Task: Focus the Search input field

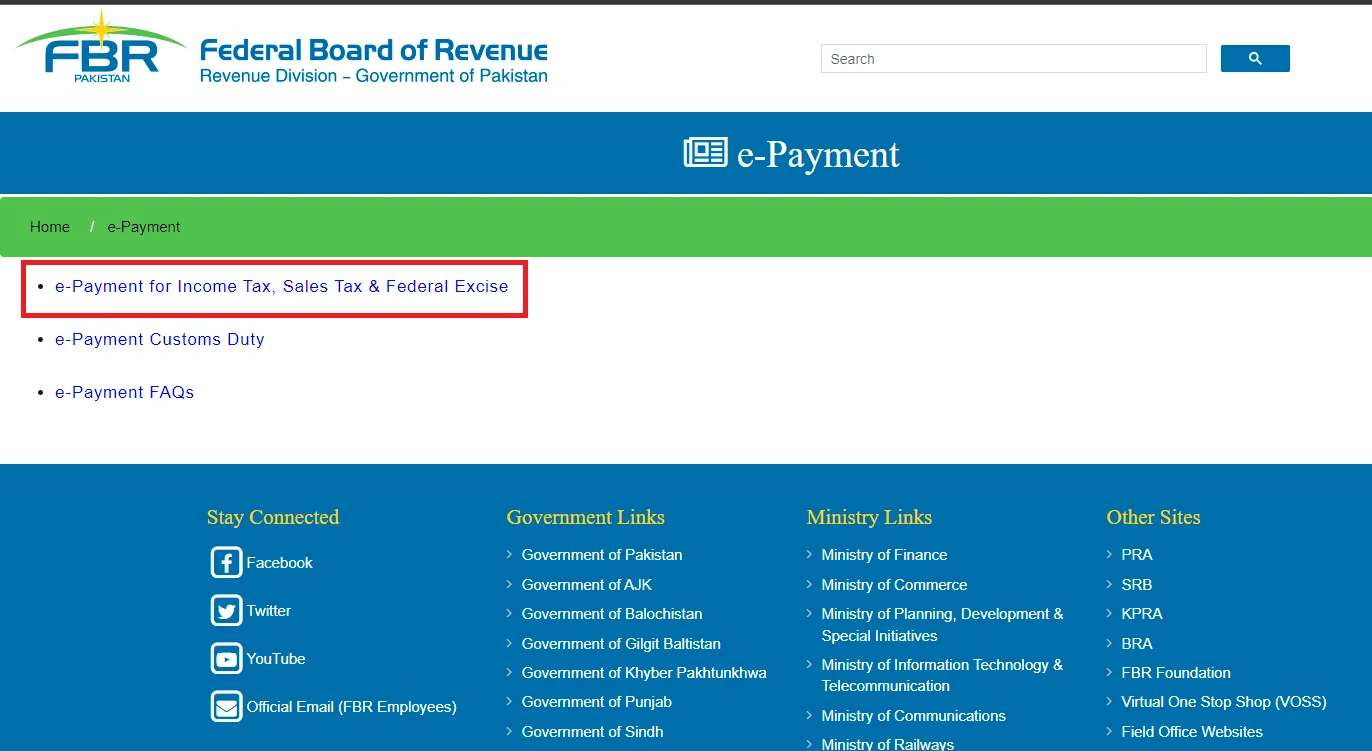Action: pyautogui.click(x=1014, y=59)
